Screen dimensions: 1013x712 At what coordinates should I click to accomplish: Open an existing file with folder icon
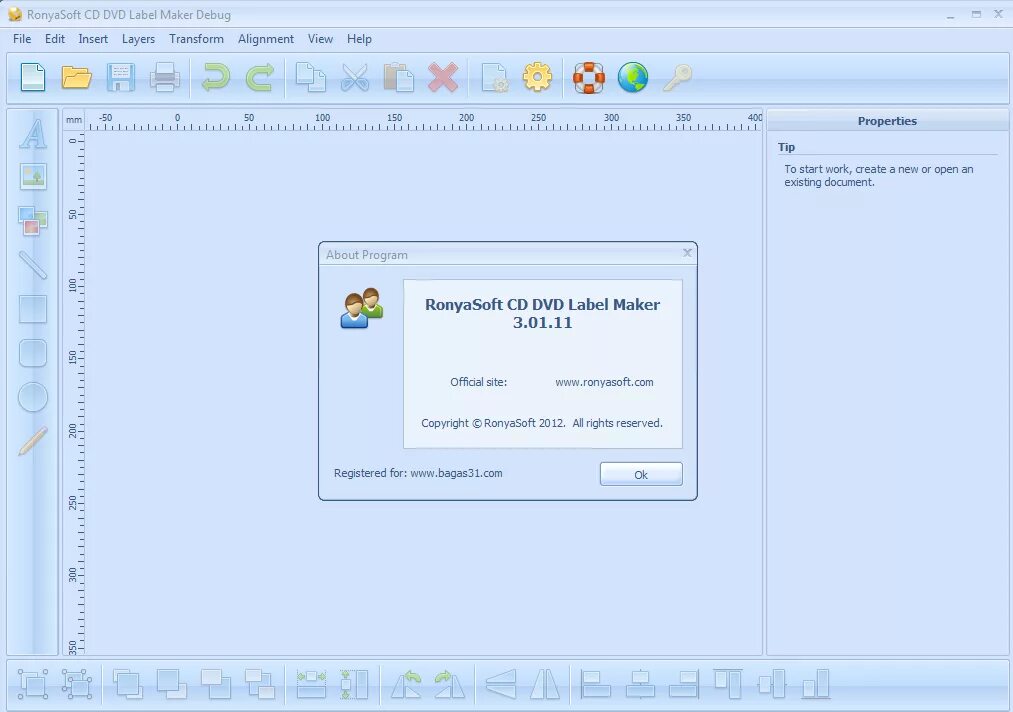pyautogui.click(x=77, y=78)
